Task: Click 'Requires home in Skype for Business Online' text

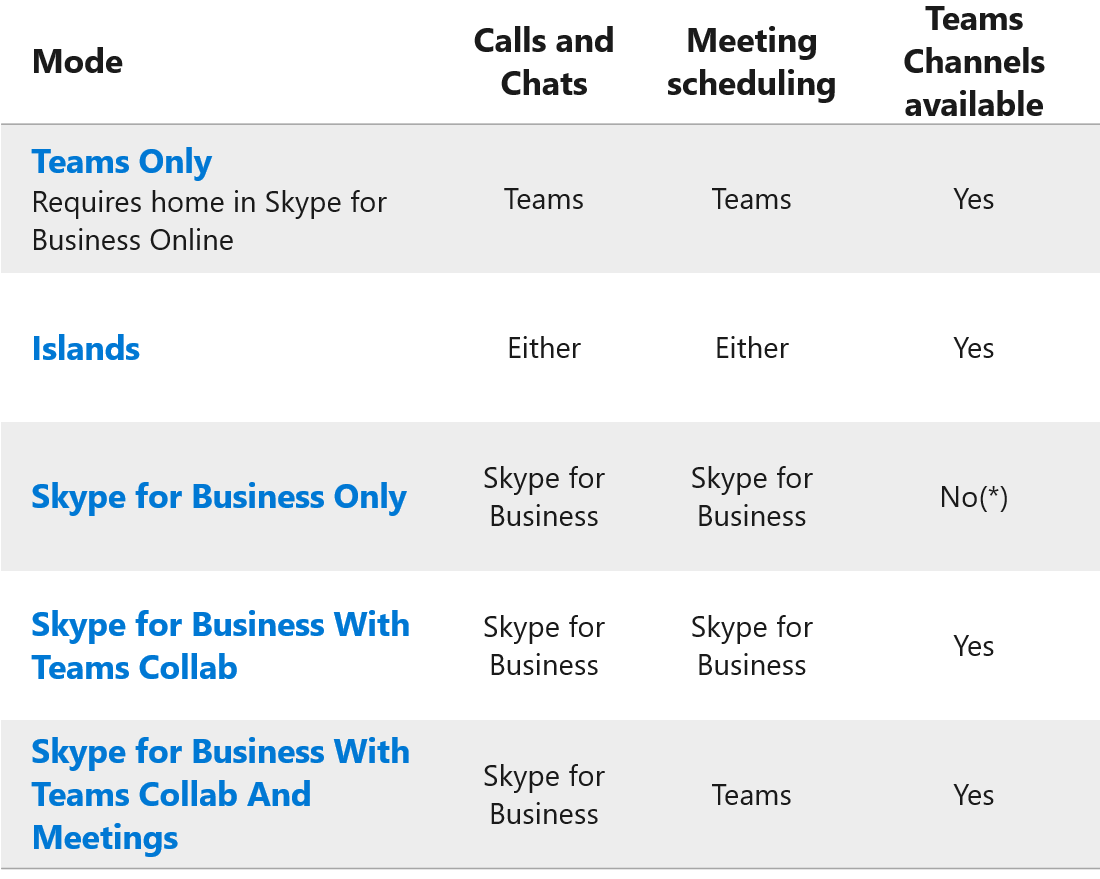Action: [209, 221]
